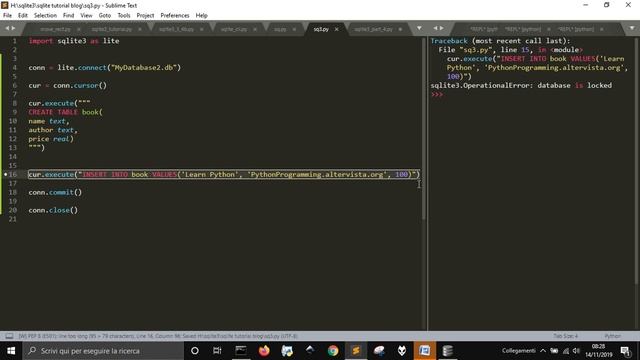Open the notification center icon
The image size is (640, 360).
[x=625, y=351]
